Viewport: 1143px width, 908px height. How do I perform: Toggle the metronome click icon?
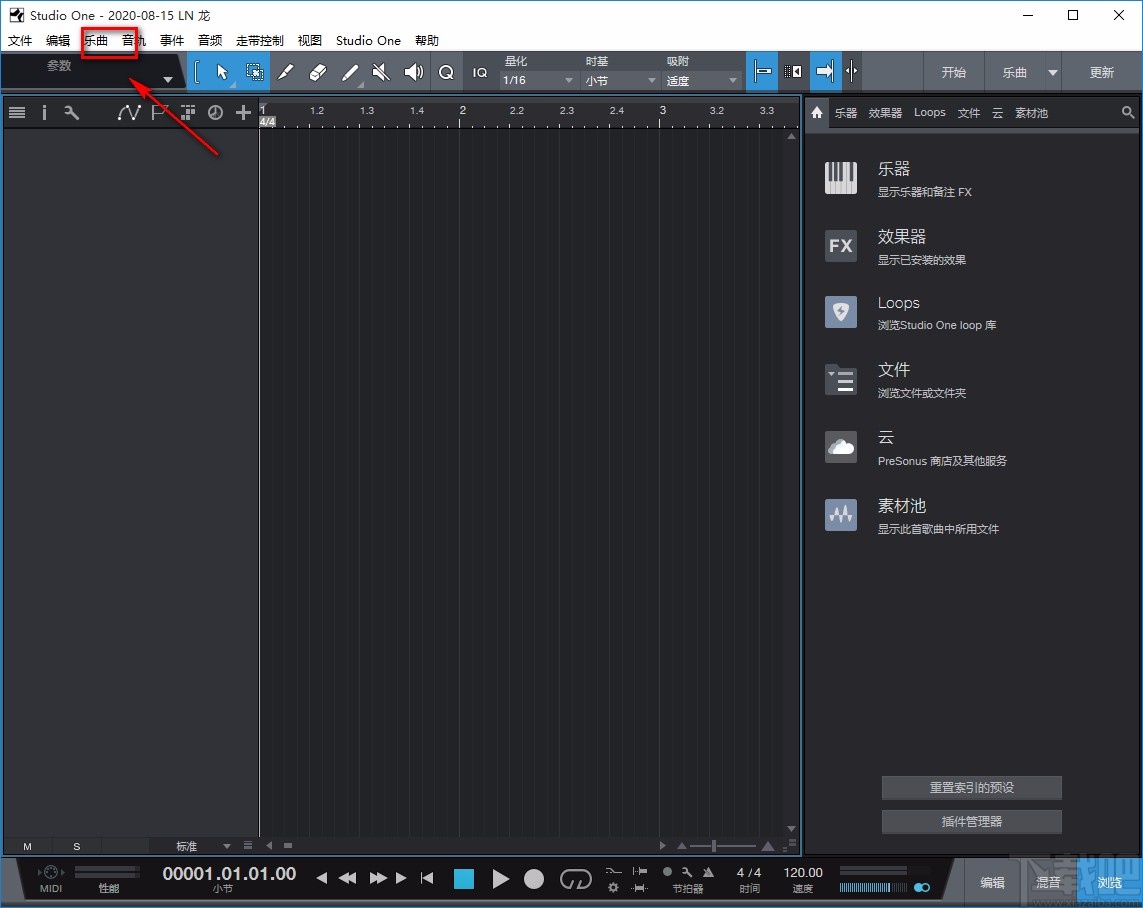point(709,872)
